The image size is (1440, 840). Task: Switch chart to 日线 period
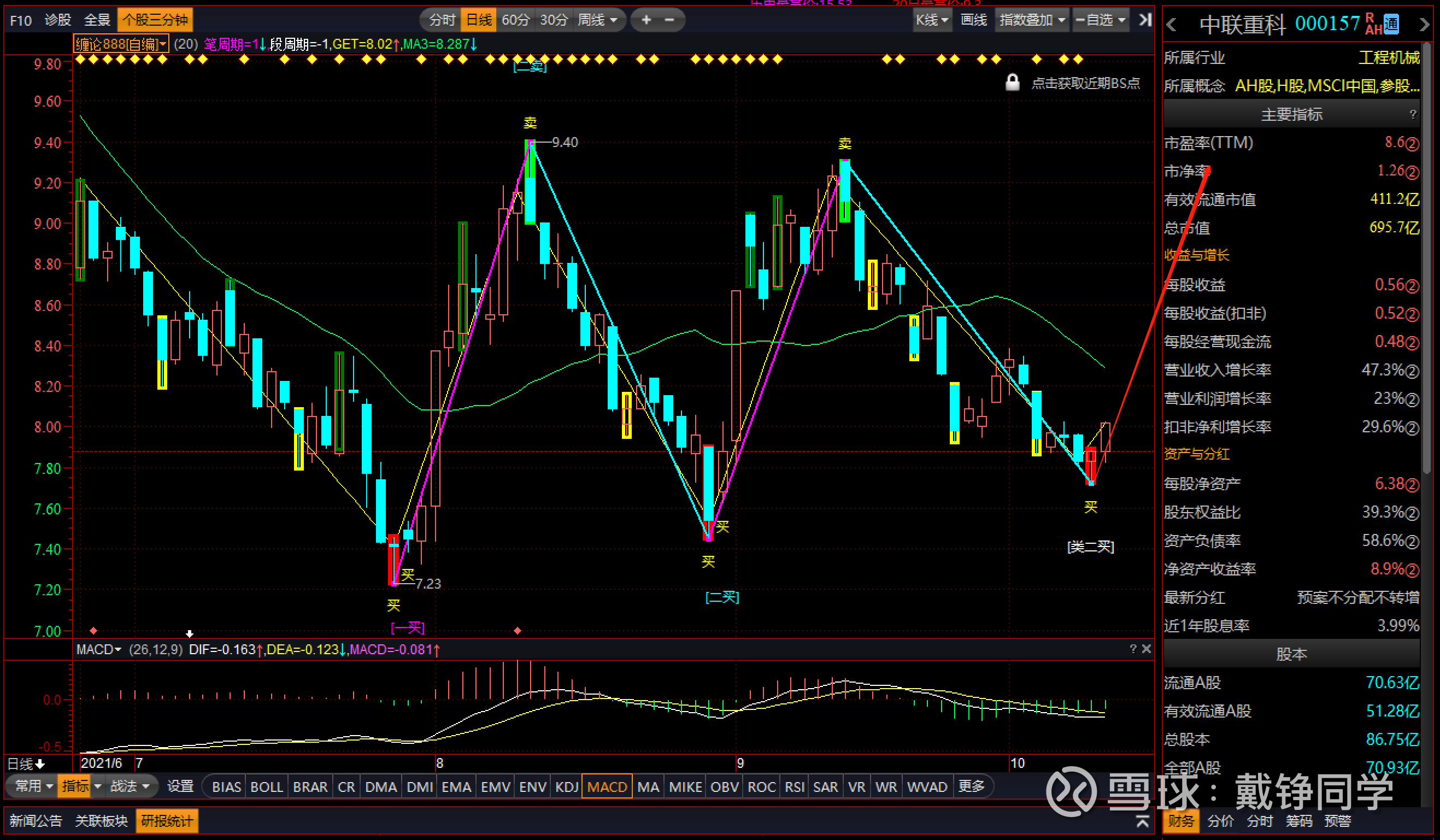coord(479,20)
